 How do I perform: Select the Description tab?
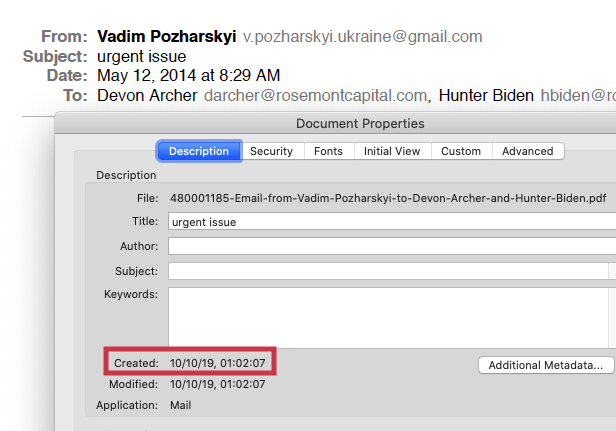[x=199, y=151]
